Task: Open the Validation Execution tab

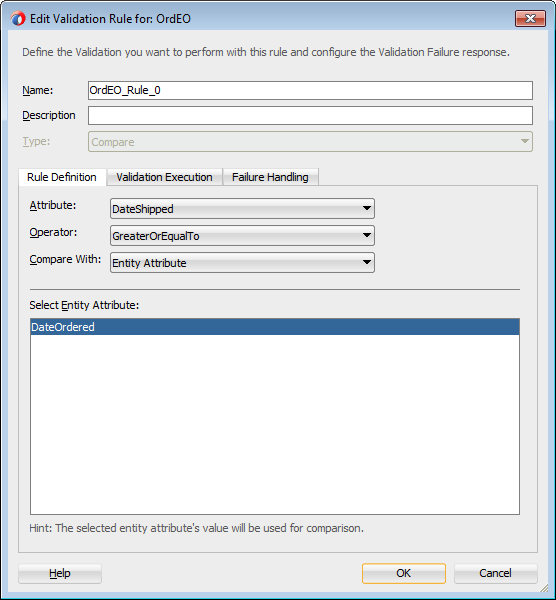Action: [165, 177]
